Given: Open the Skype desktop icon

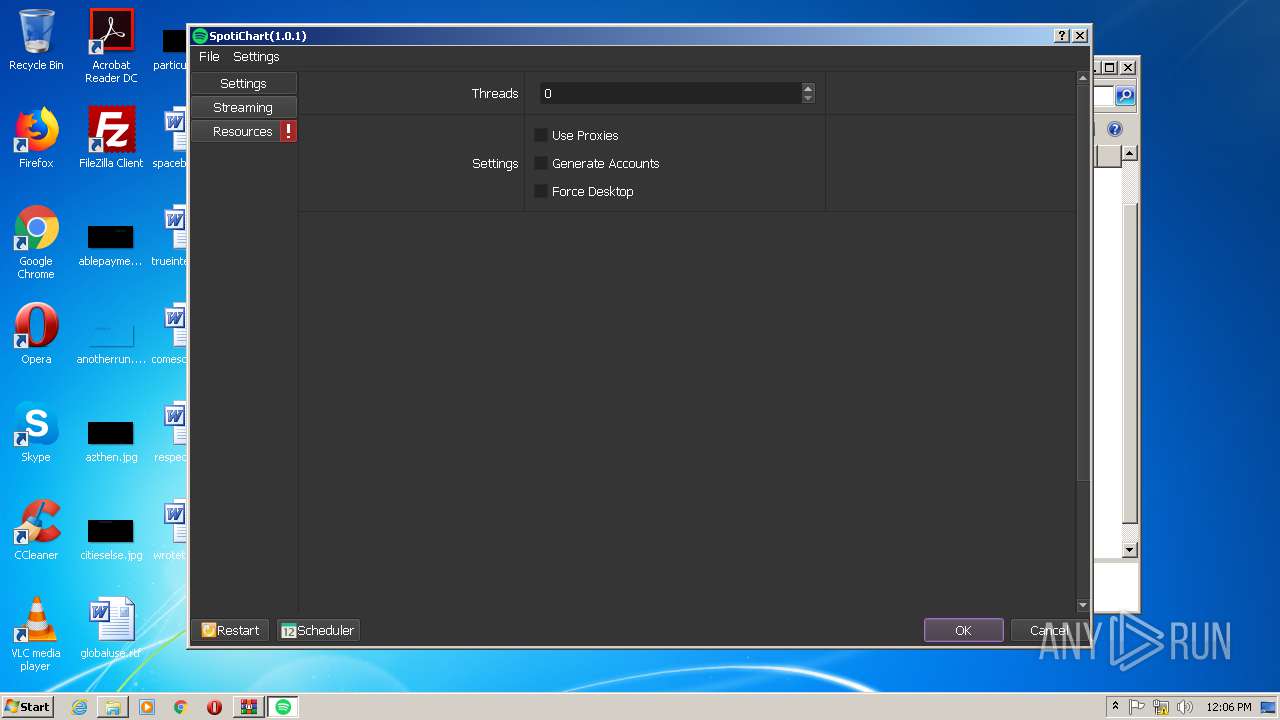Looking at the screenshot, I should pyautogui.click(x=36, y=432).
